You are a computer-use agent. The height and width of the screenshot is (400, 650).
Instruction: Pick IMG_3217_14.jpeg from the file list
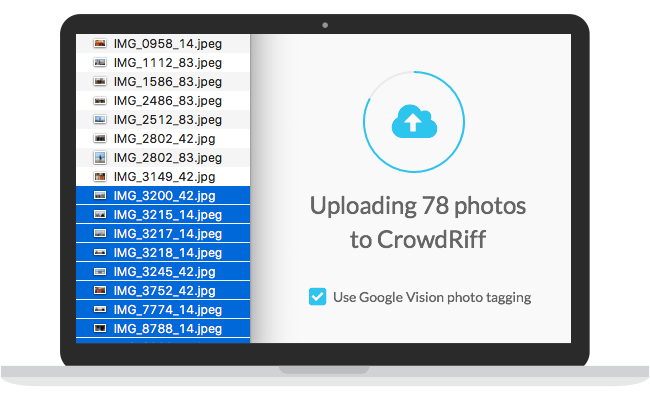point(167,234)
